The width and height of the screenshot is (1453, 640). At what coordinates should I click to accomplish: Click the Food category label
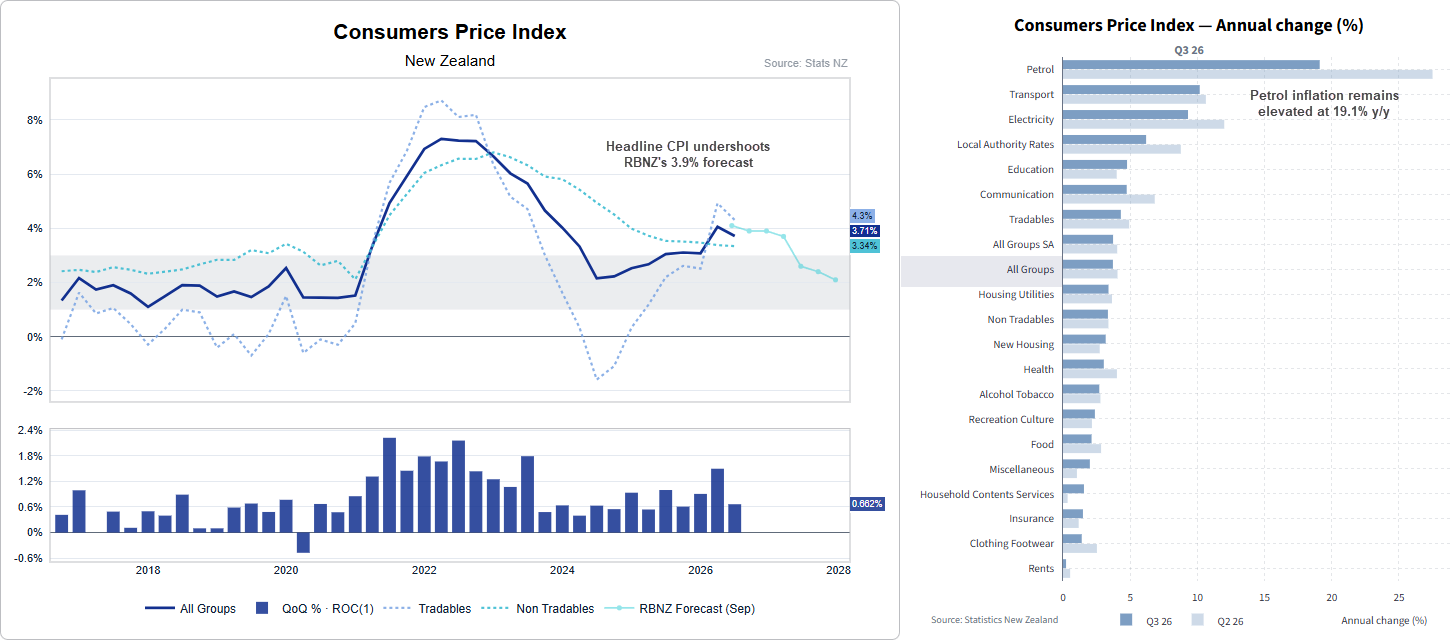1042,445
